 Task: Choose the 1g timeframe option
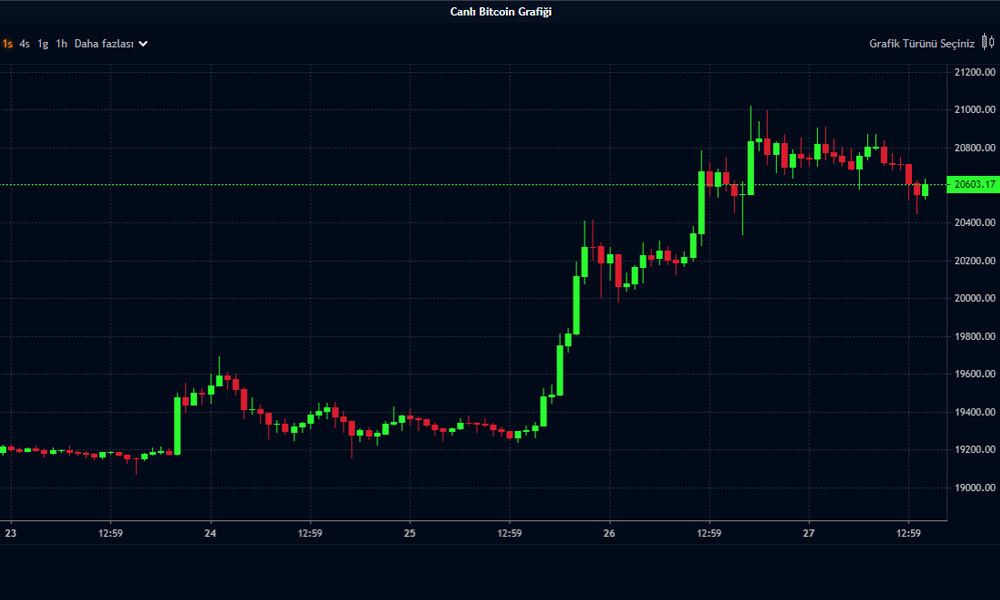point(43,44)
